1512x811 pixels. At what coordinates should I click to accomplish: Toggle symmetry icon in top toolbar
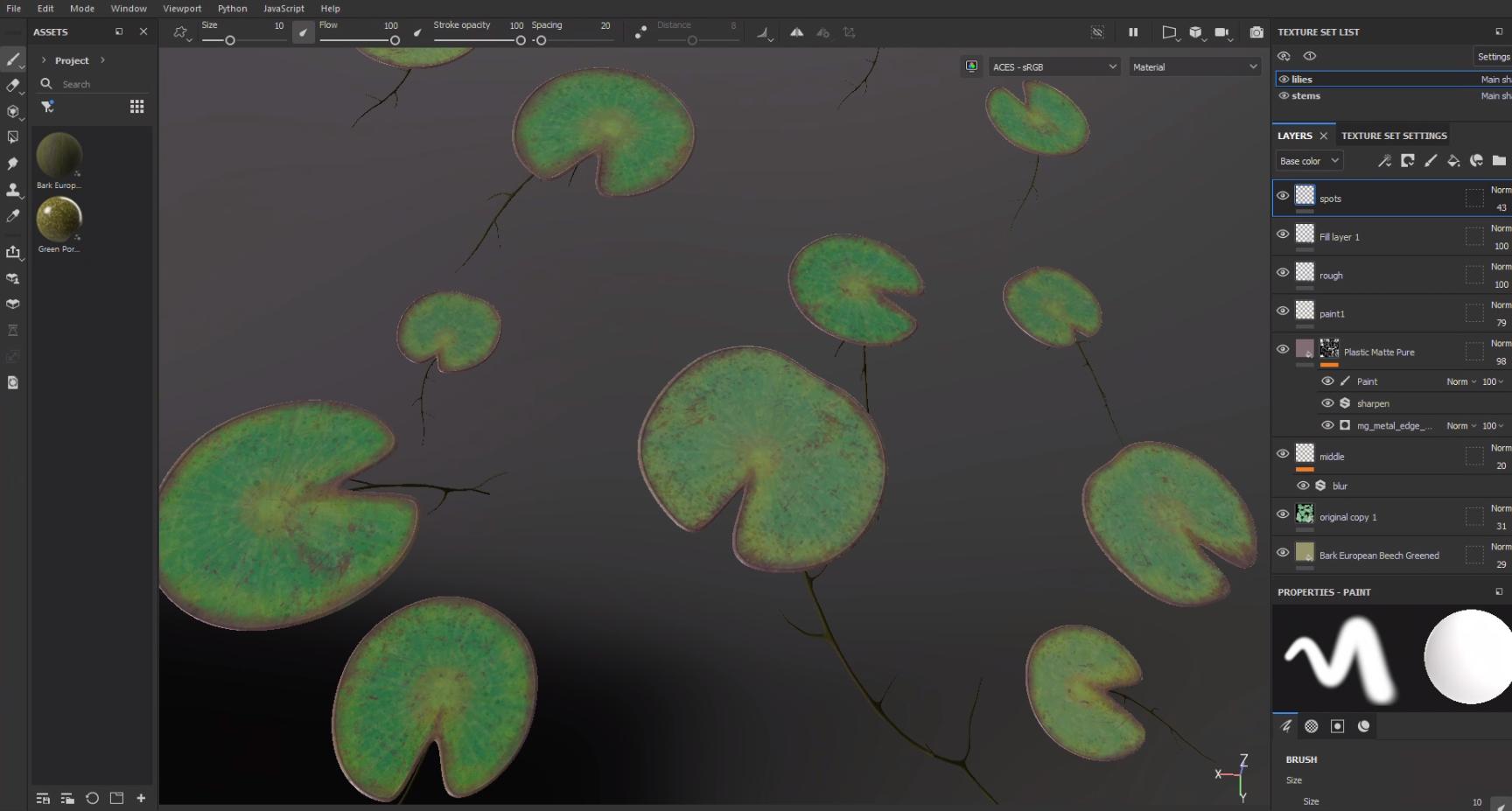pyautogui.click(x=796, y=32)
